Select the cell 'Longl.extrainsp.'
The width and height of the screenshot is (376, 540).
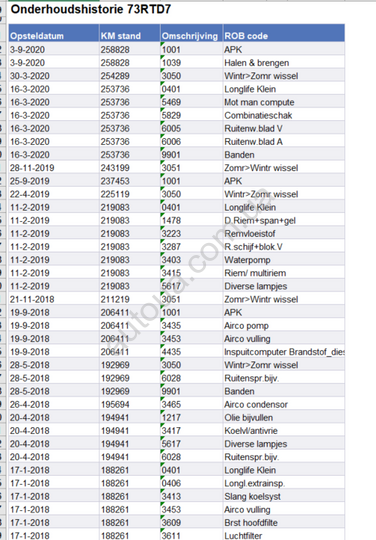(x=284, y=483)
